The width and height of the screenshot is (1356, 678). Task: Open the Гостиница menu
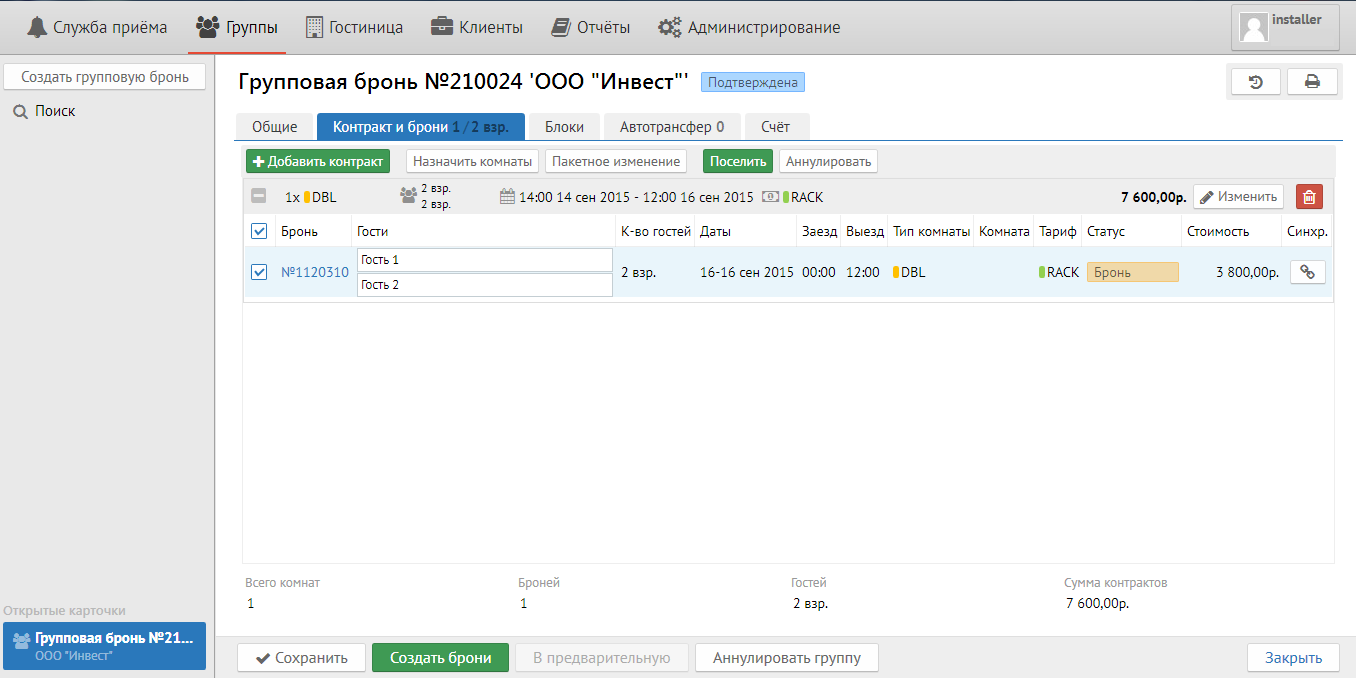pos(354,27)
